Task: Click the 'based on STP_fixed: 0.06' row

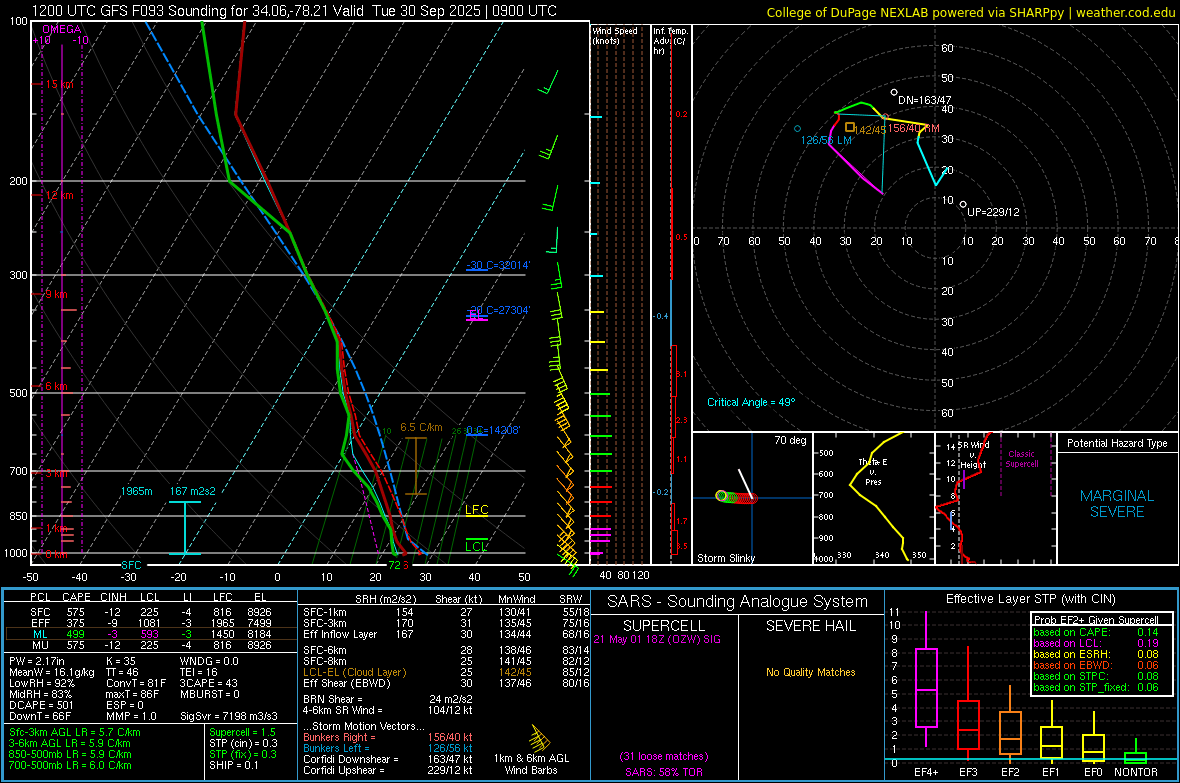Action: (x=1096, y=687)
